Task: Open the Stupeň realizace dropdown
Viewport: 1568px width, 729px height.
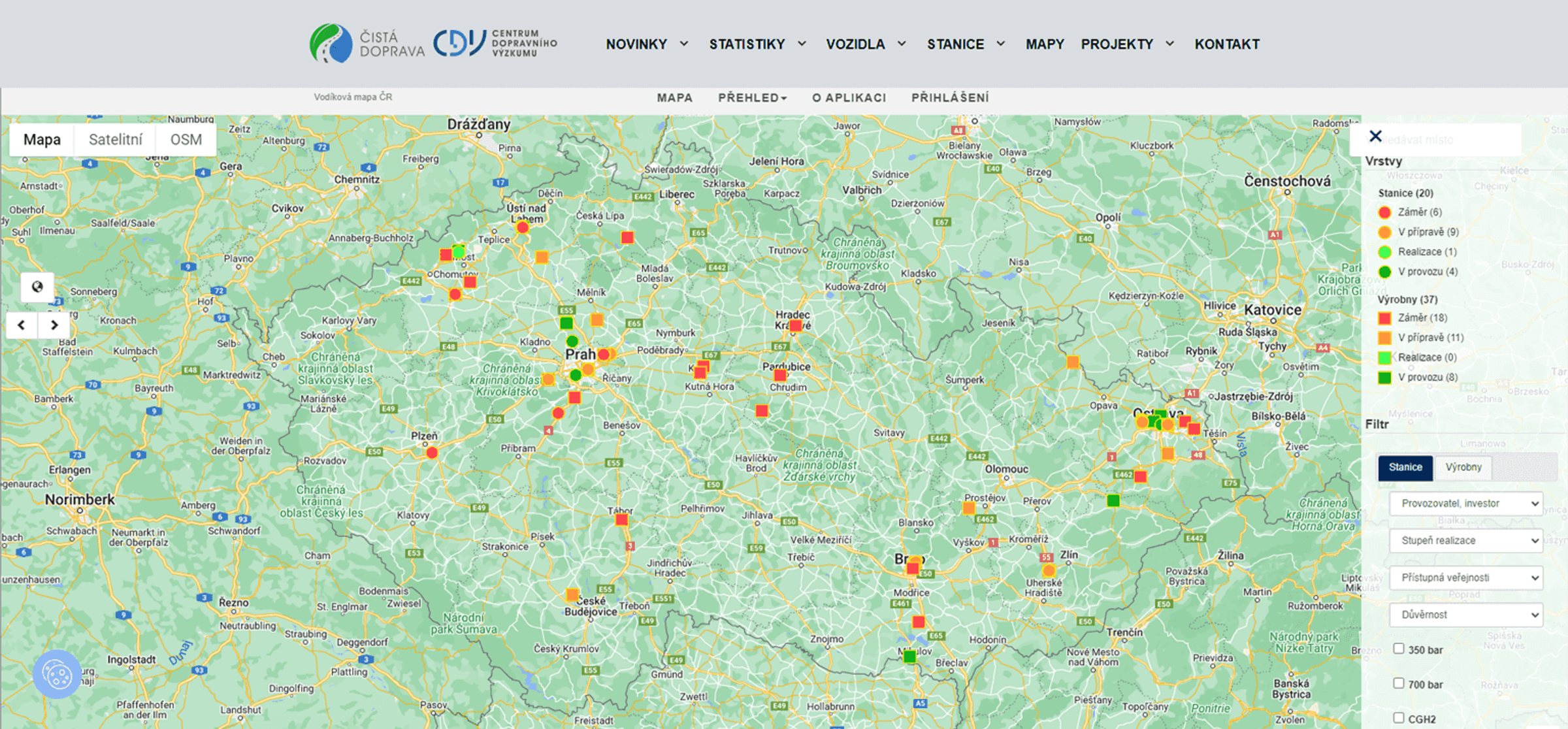Action: click(1466, 541)
